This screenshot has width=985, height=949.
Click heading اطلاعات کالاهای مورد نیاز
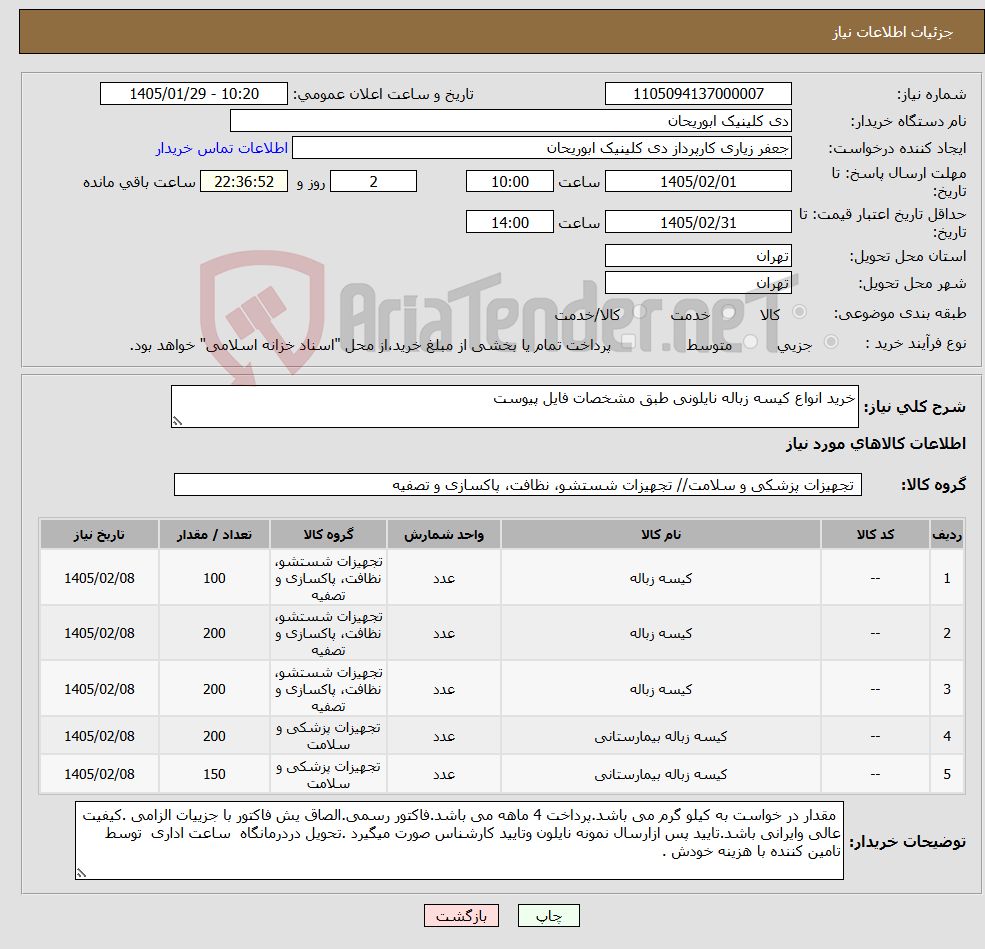tap(876, 444)
